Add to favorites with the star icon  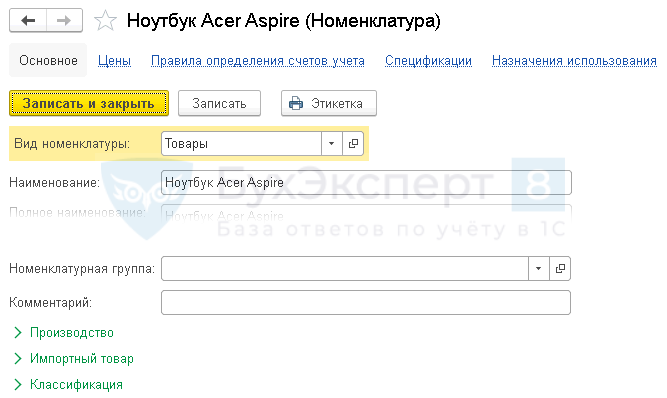click(105, 20)
